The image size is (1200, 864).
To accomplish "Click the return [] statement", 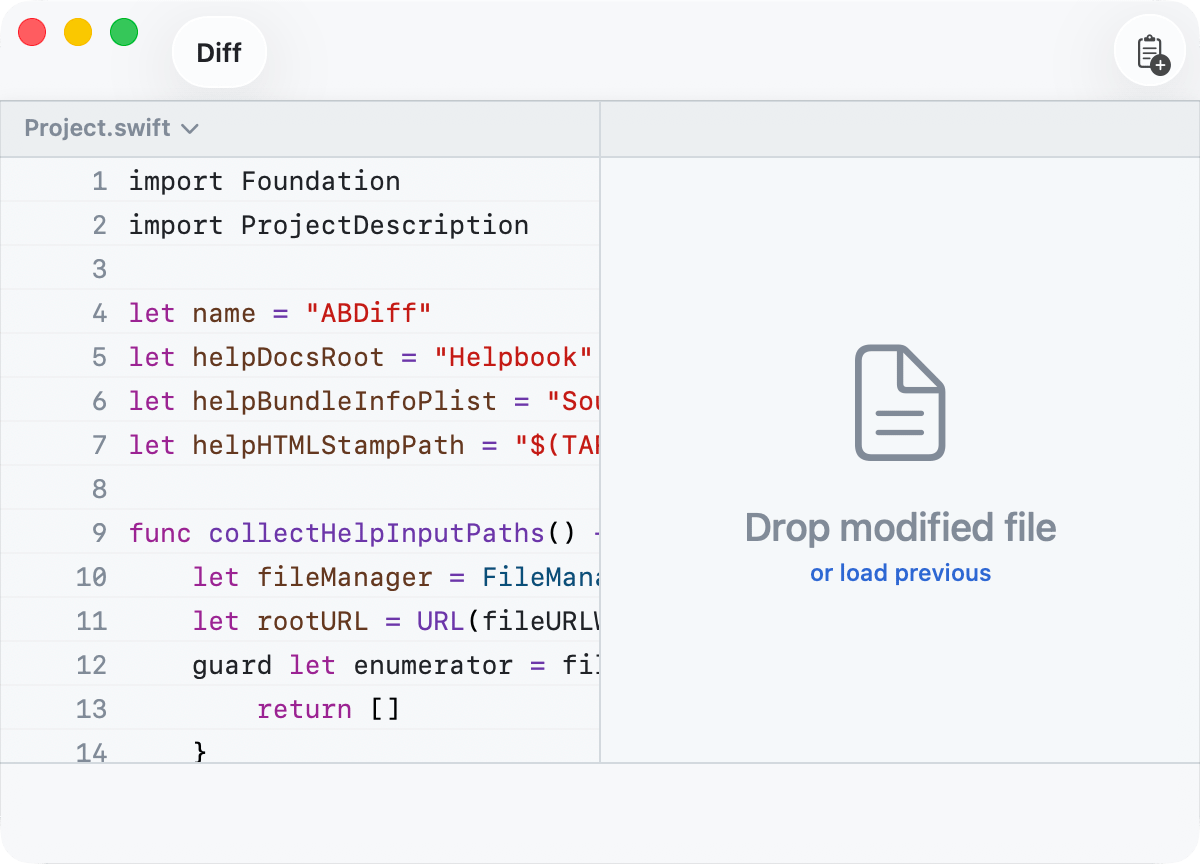I will [x=327, y=708].
